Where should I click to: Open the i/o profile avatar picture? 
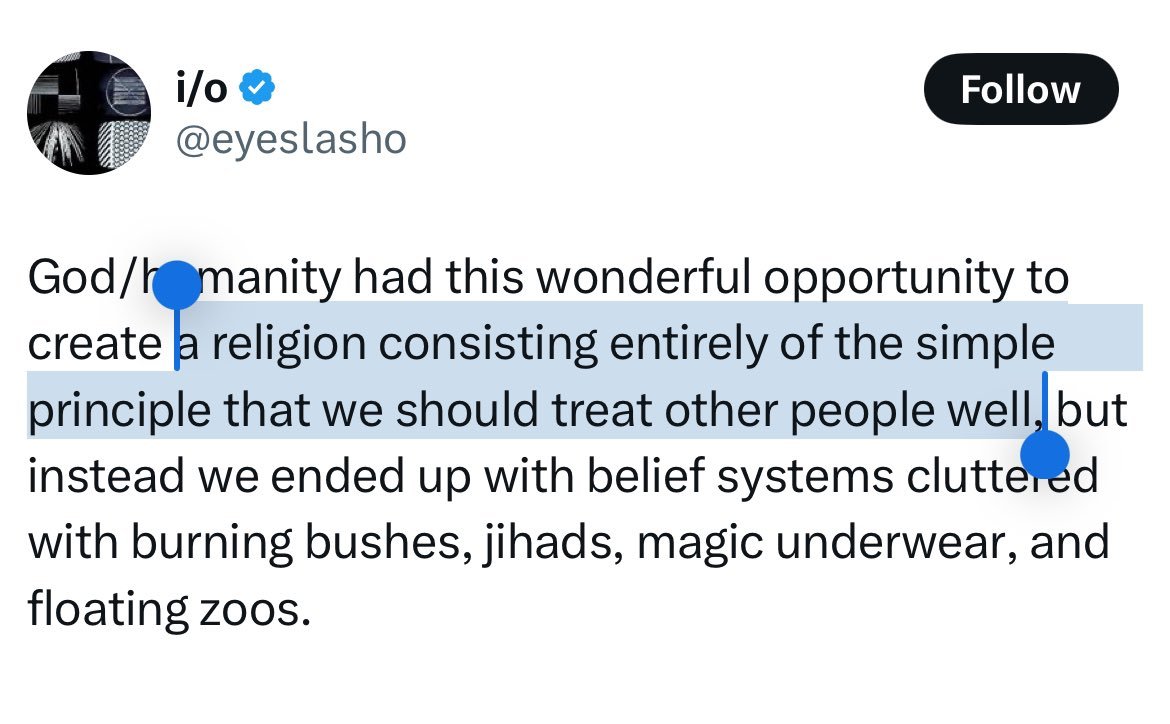(x=89, y=113)
